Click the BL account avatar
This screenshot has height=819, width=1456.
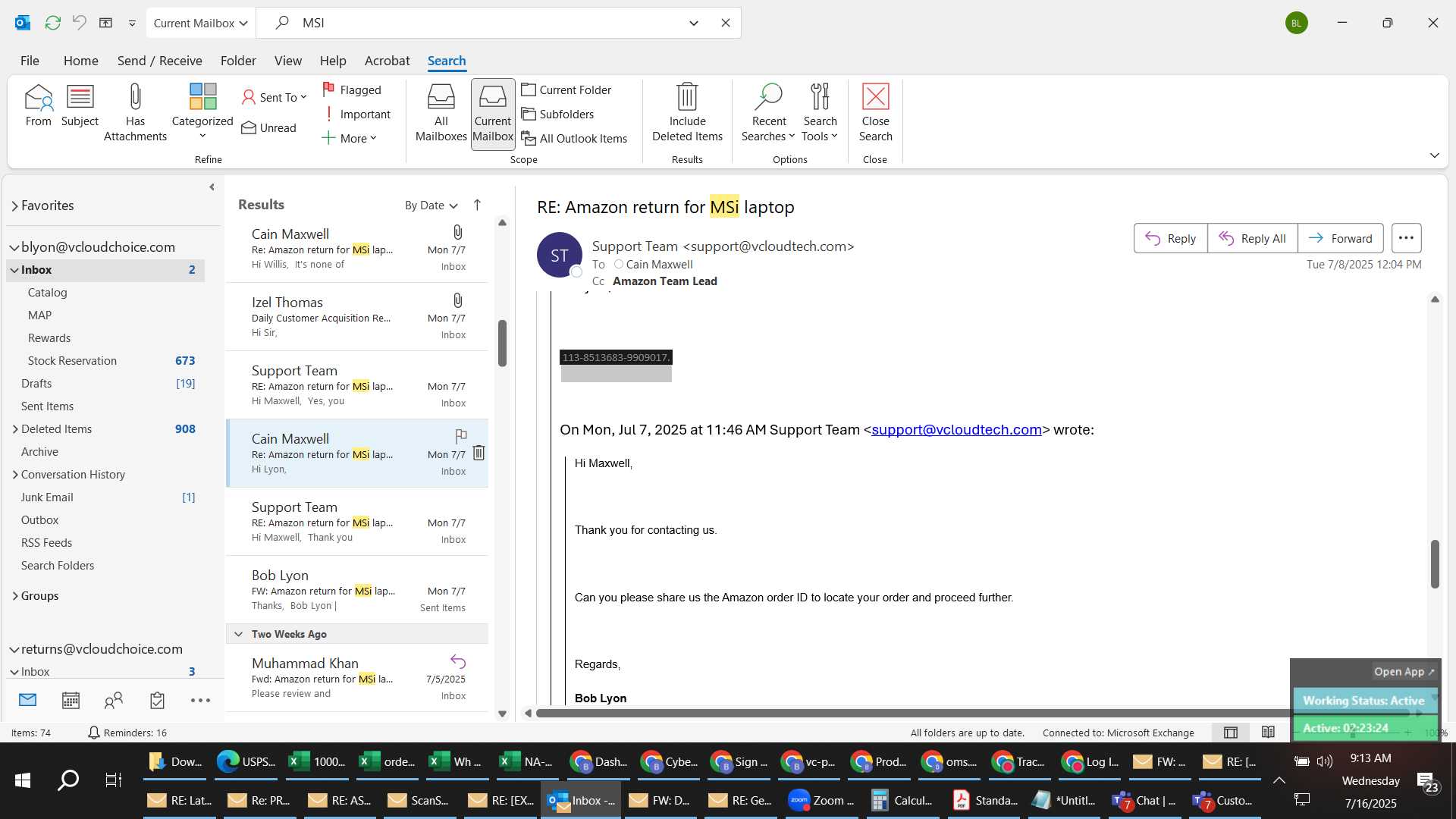1296,23
